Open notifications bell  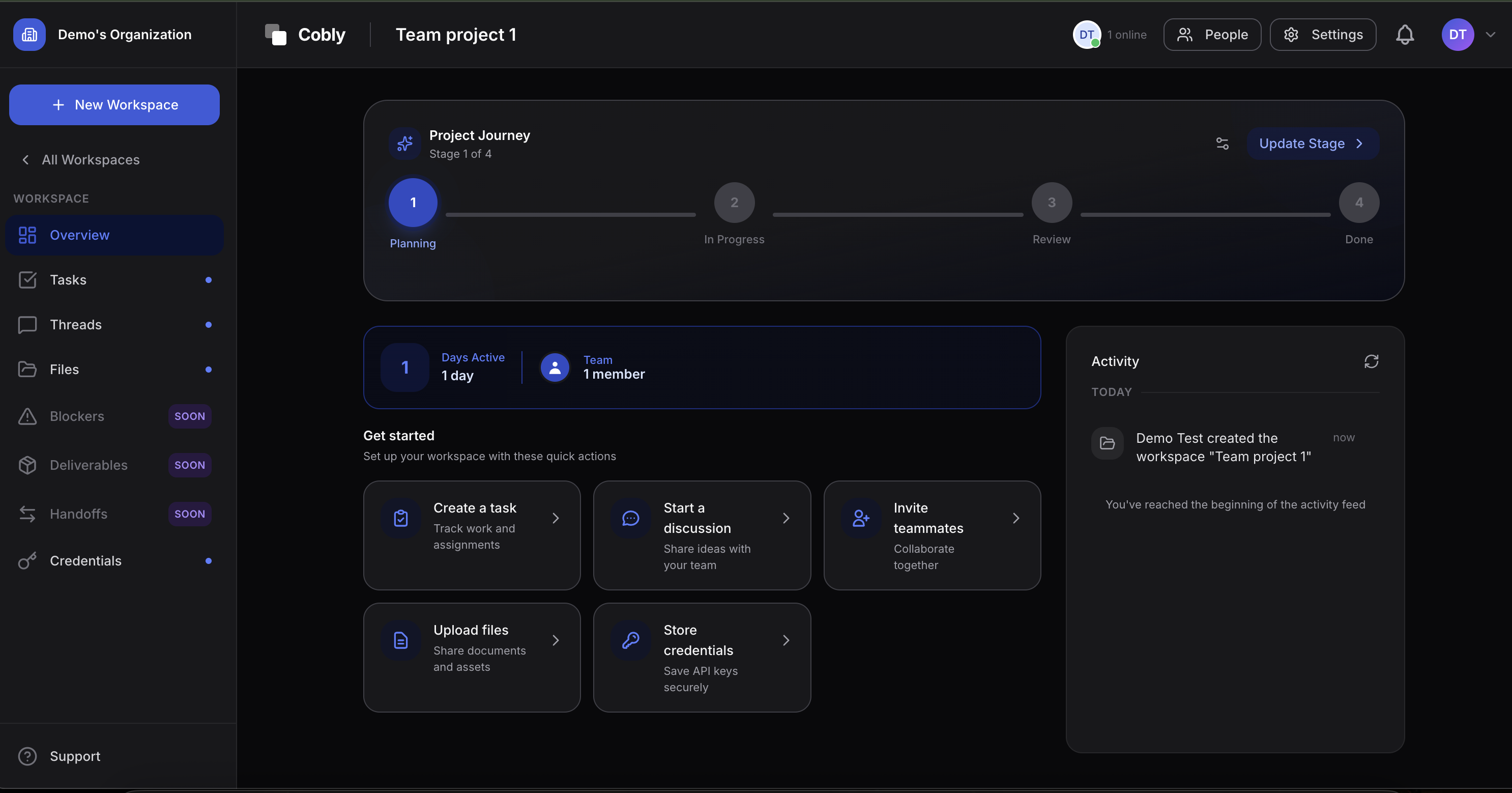(x=1405, y=35)
